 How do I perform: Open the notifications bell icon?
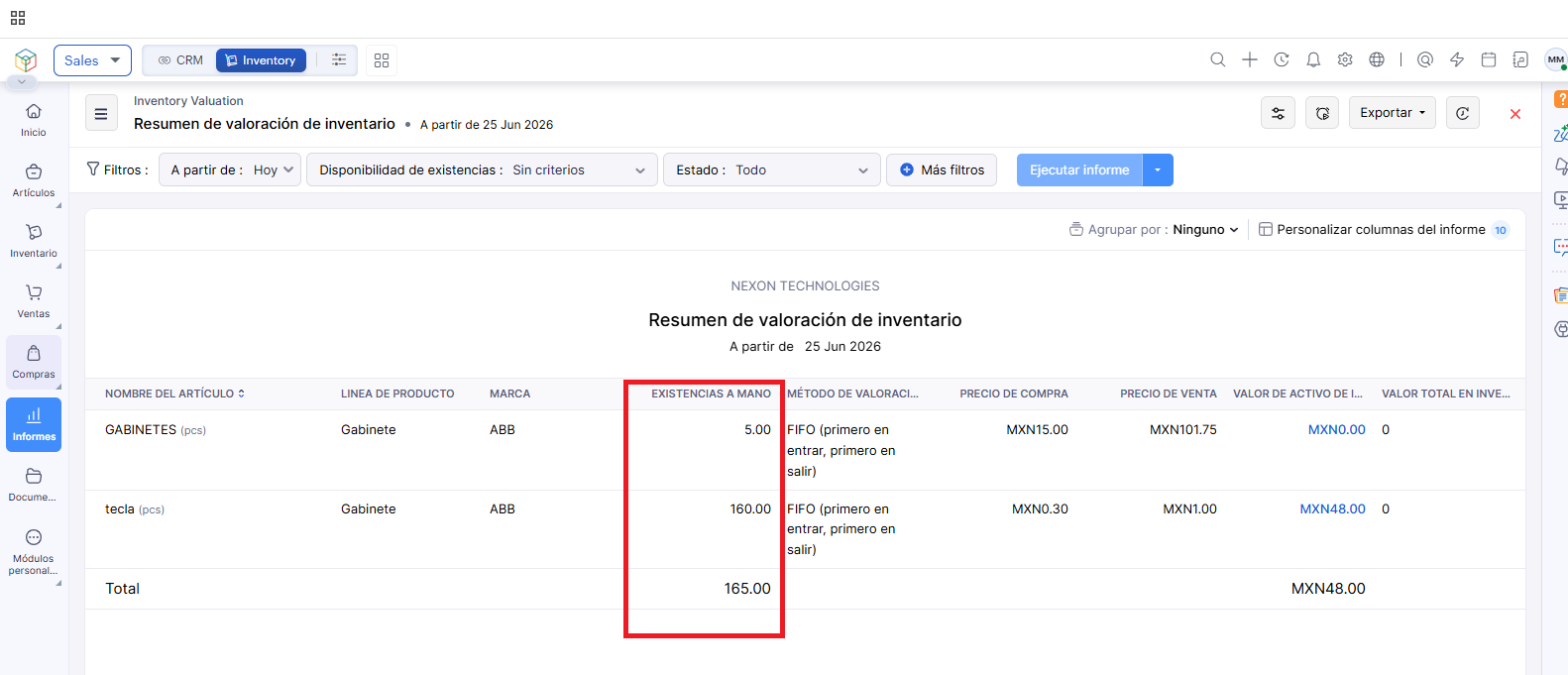[1313, 59]
